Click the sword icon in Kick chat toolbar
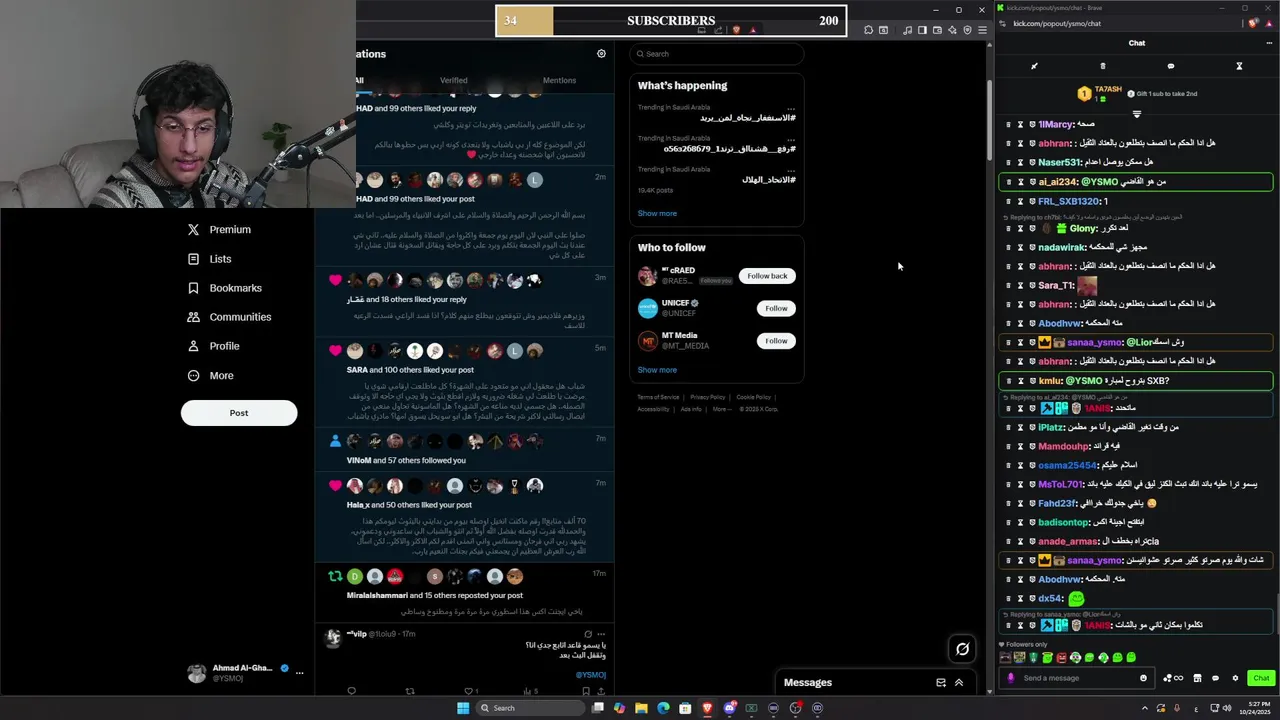The width and height of the screenshot is (1280, 720). pyautogui.click(x=1034, y=66)
